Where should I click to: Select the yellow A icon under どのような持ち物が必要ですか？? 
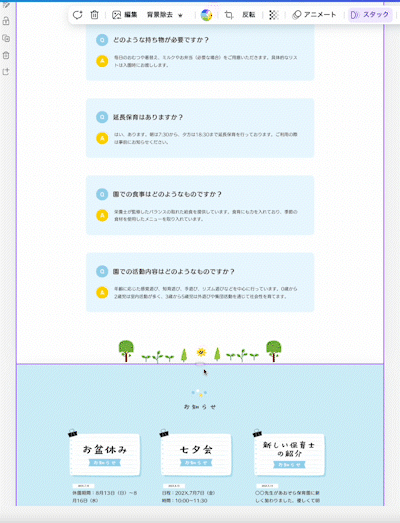102,61
